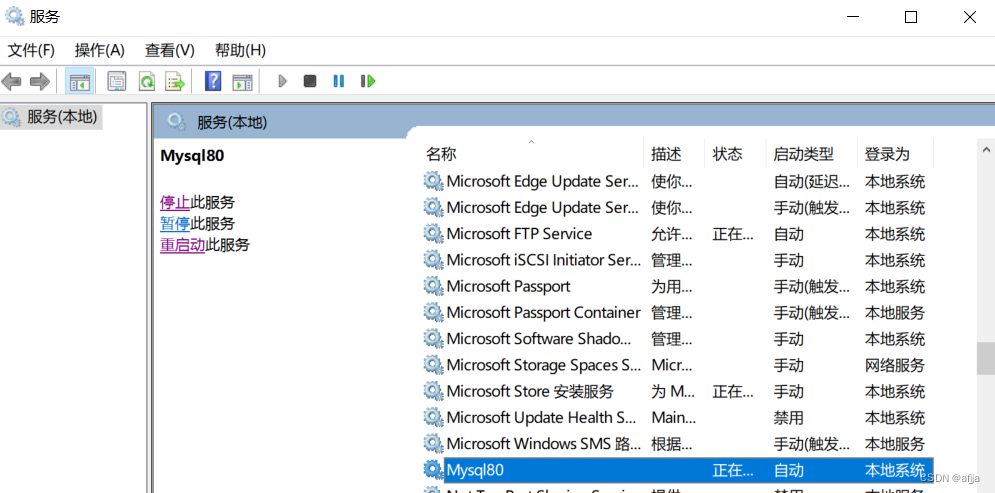
Task: Click 禁用 startup type of Microsoft Update Health
Action: 789,417
